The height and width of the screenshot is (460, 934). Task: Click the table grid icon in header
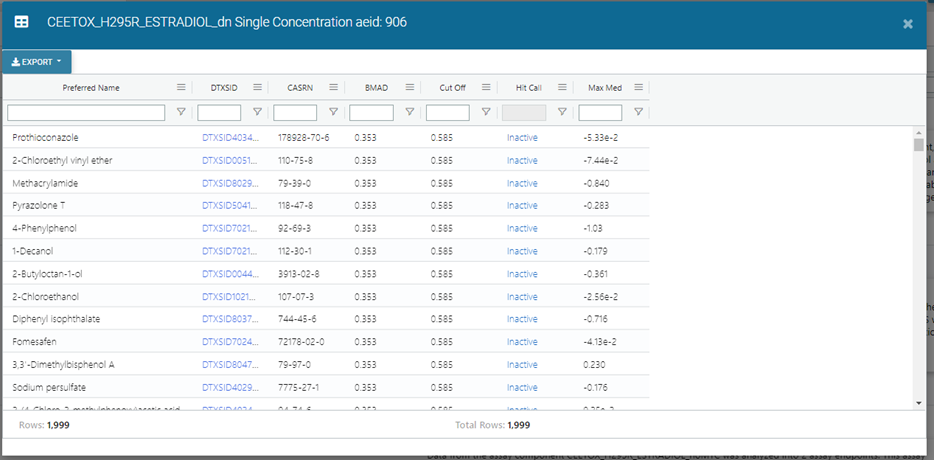tap(21, 22)
